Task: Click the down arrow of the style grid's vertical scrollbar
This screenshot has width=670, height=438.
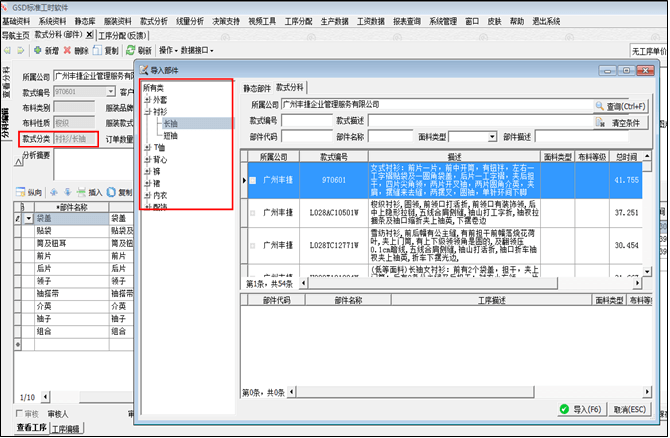Action: 647,271
